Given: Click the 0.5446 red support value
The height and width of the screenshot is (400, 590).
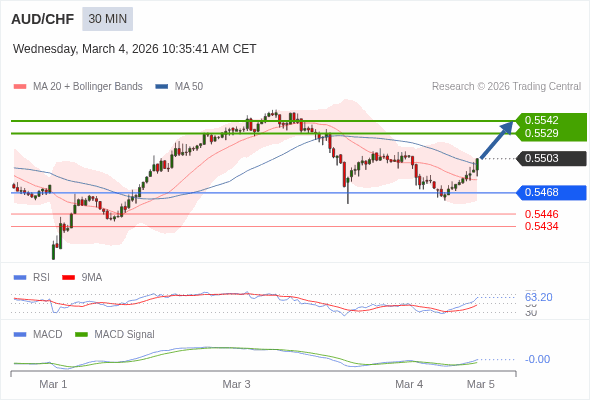Looking at the screenshot, I should pyautogui.click(x=541, y=214).
